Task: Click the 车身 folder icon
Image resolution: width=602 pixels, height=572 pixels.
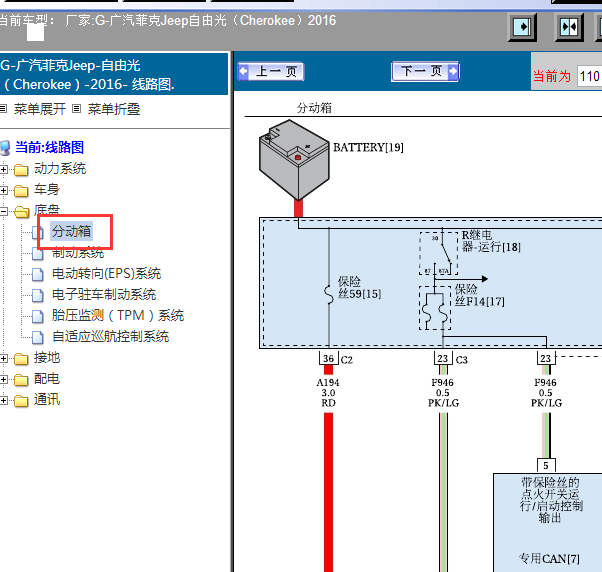Action: click(21, 190)
